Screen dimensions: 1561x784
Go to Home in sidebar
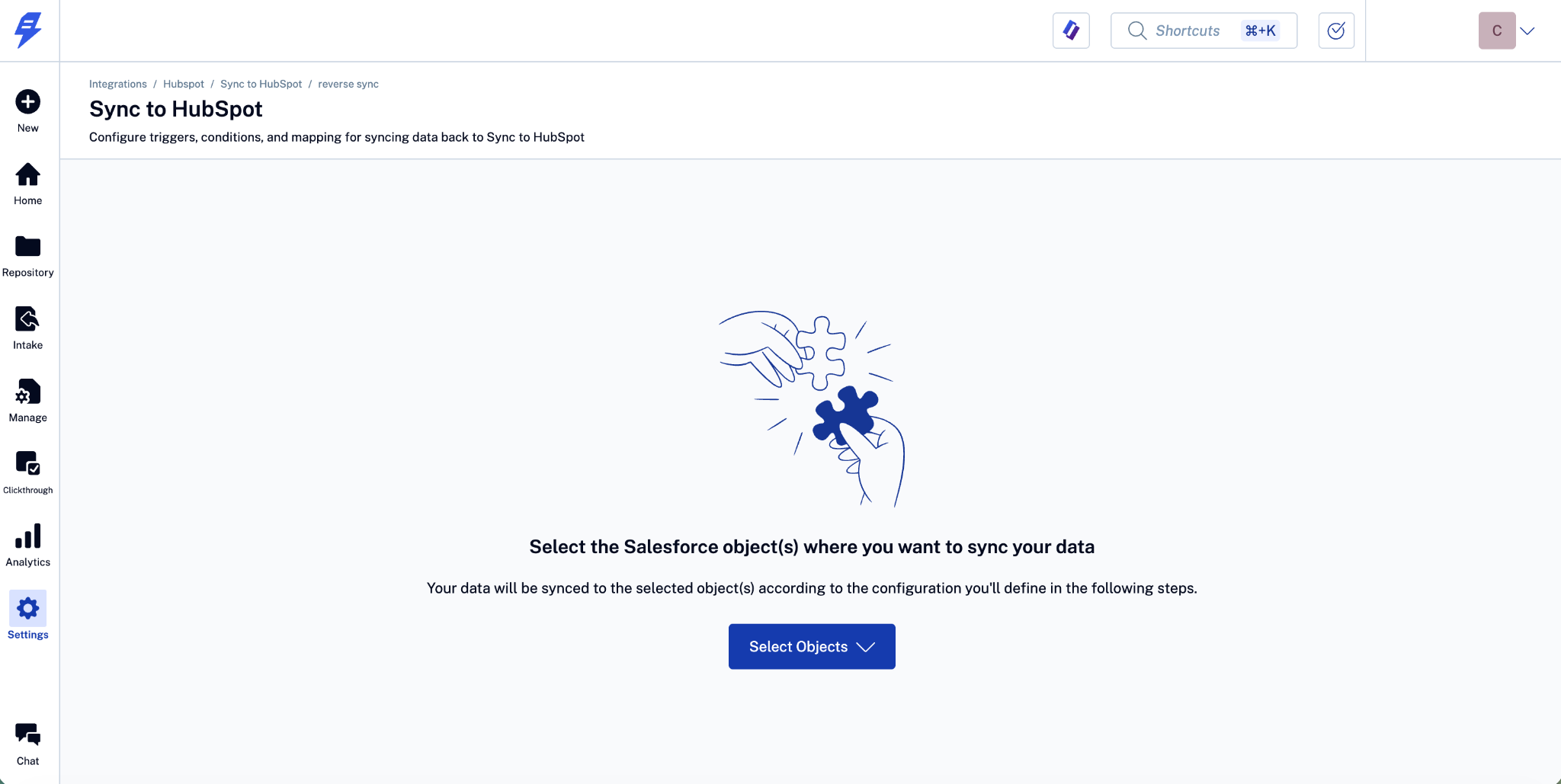pyautogui.click(x=28, y=175)
